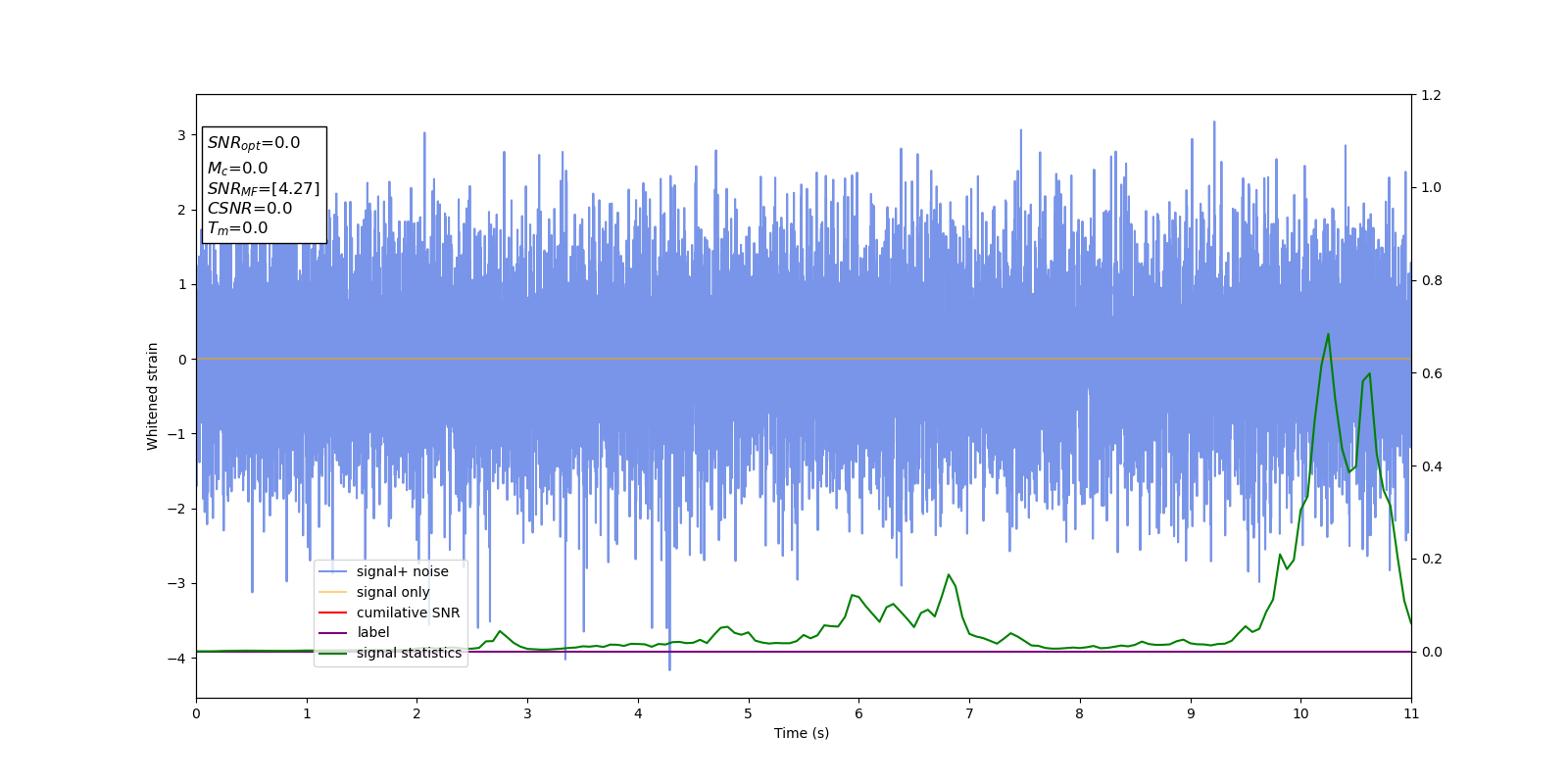This screenshot has width=1568, height=784.
Task: Click the right y-axis tick label 0.2
Action: click(x=1431, y=560)
